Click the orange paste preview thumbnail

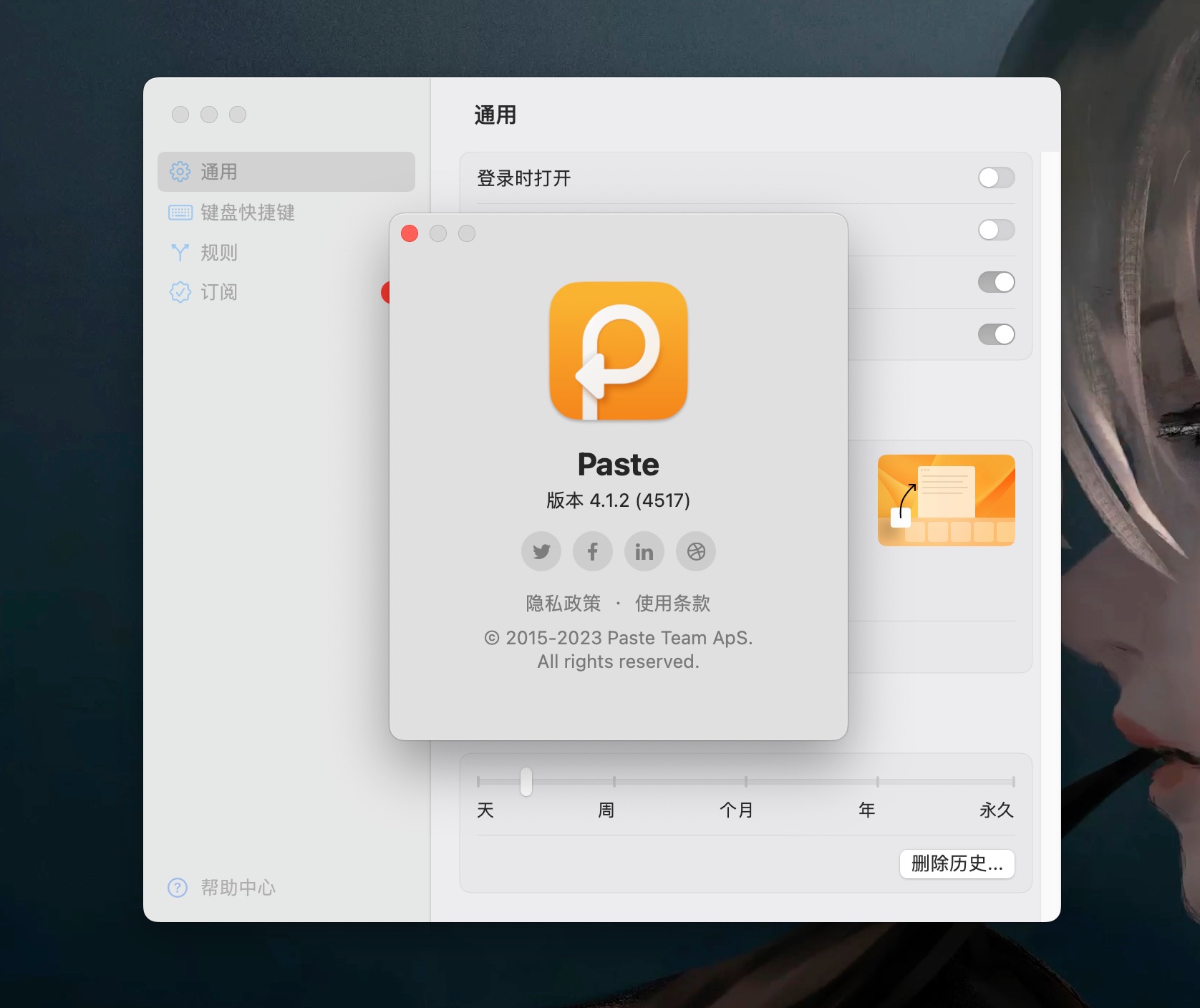[947, 500]
